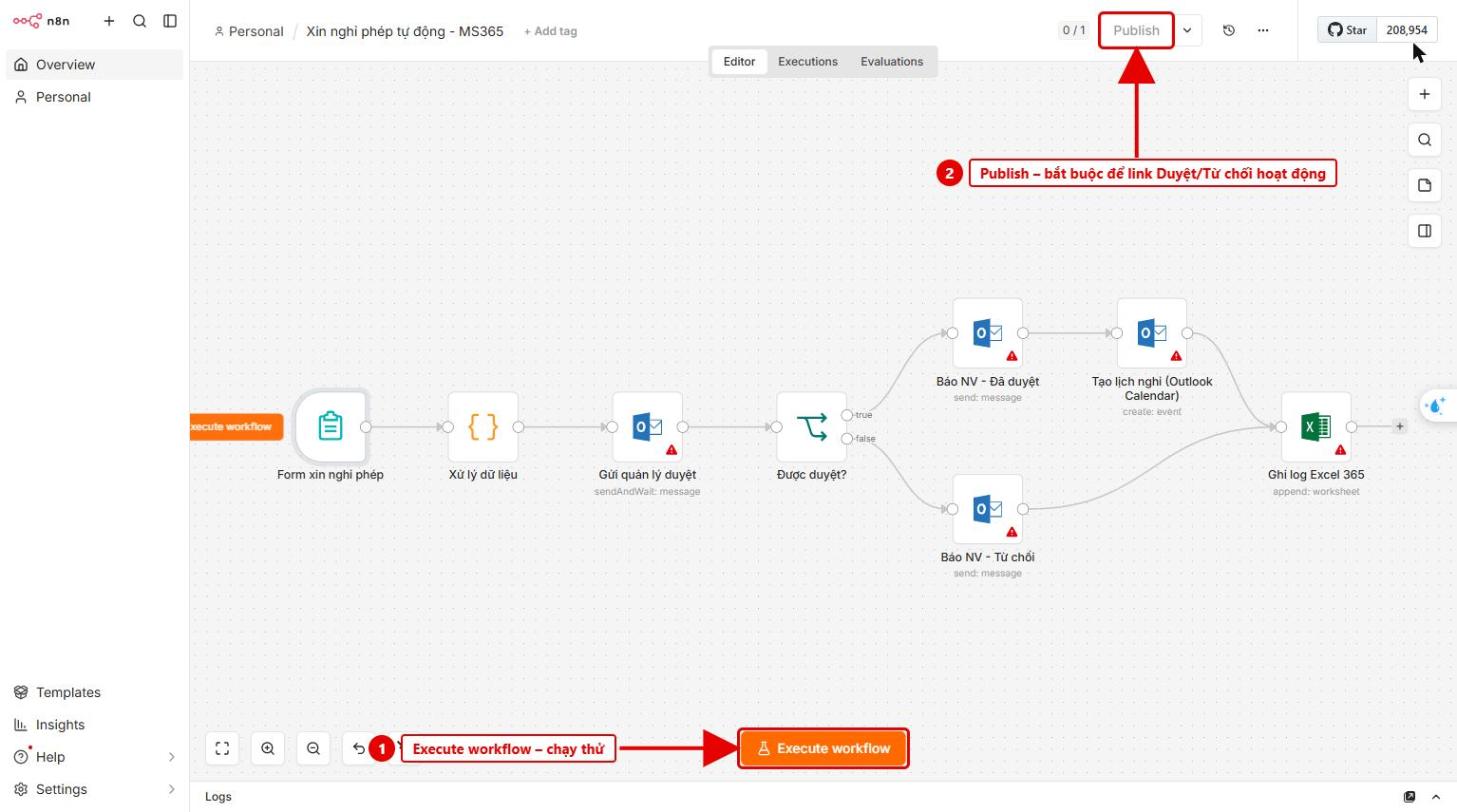Image resolution: width=1457 pixels, height=812 pixels.
Task: Expand the Logs panel chevron
Action: [1437, 797]
